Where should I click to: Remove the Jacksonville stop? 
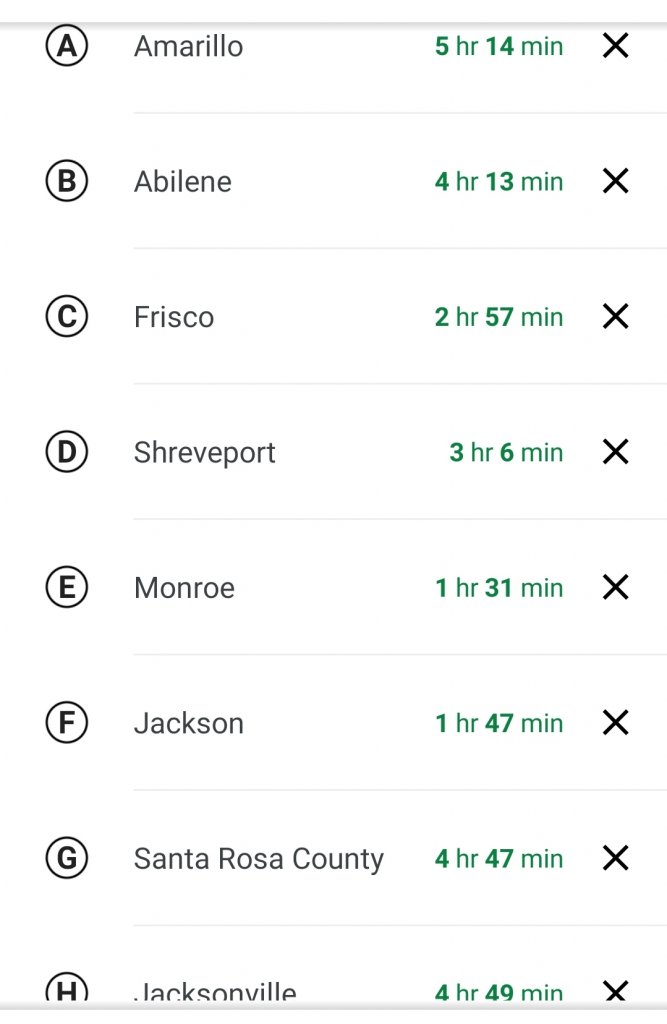click(x=615, y=991)
